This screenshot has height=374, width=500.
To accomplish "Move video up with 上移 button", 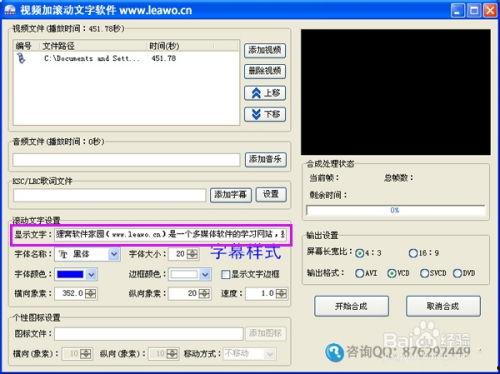I will (265, 93).
